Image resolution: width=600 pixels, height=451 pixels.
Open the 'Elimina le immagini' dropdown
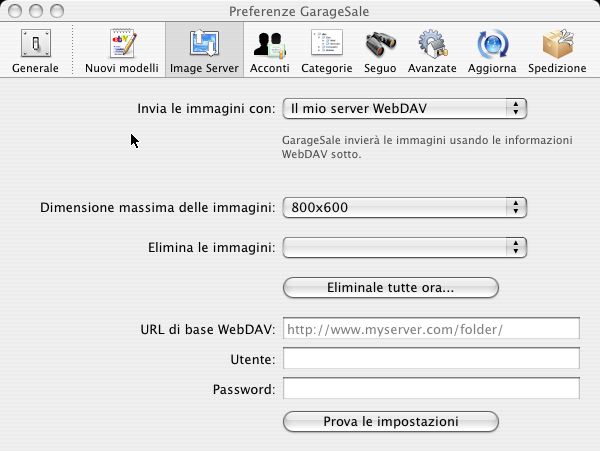point(405,247)
